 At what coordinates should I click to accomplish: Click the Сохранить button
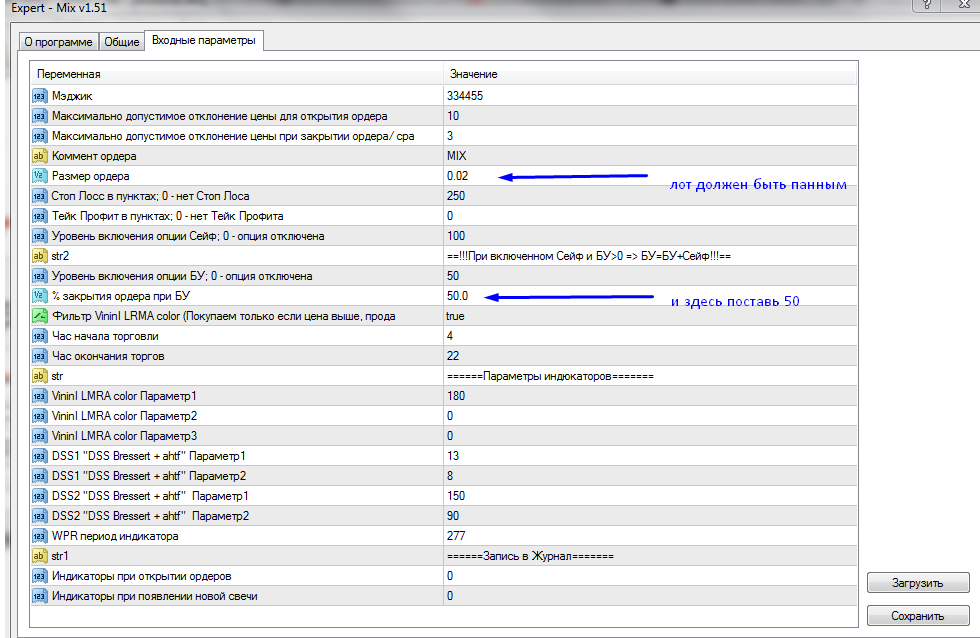[918, 616]
